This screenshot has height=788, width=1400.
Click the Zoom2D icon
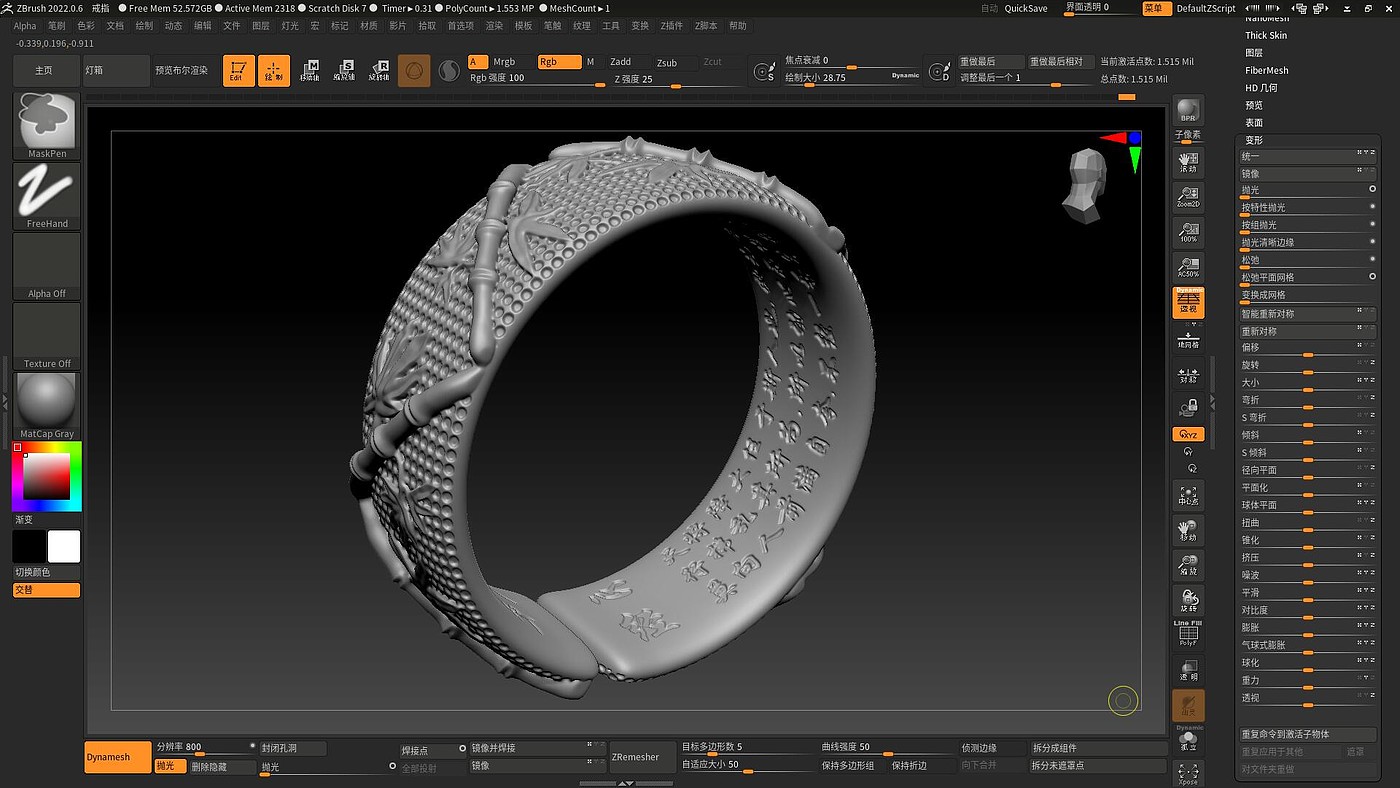[1188, 197]
